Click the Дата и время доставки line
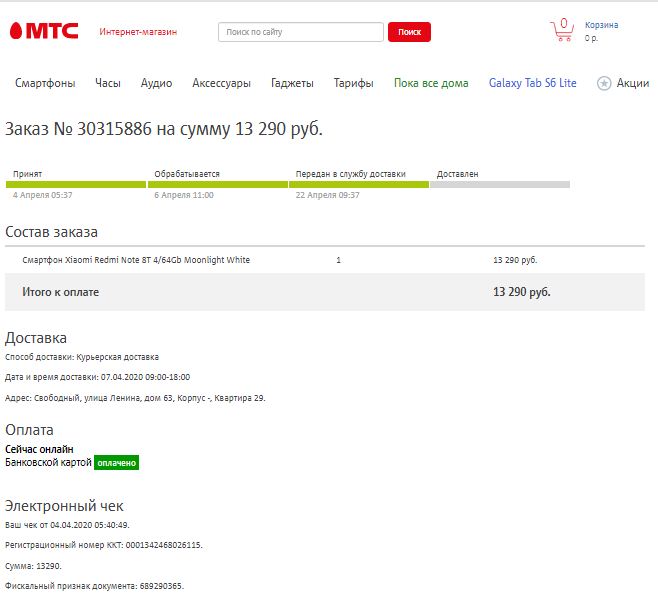The image size is (658, 601). tap(97, 377)
